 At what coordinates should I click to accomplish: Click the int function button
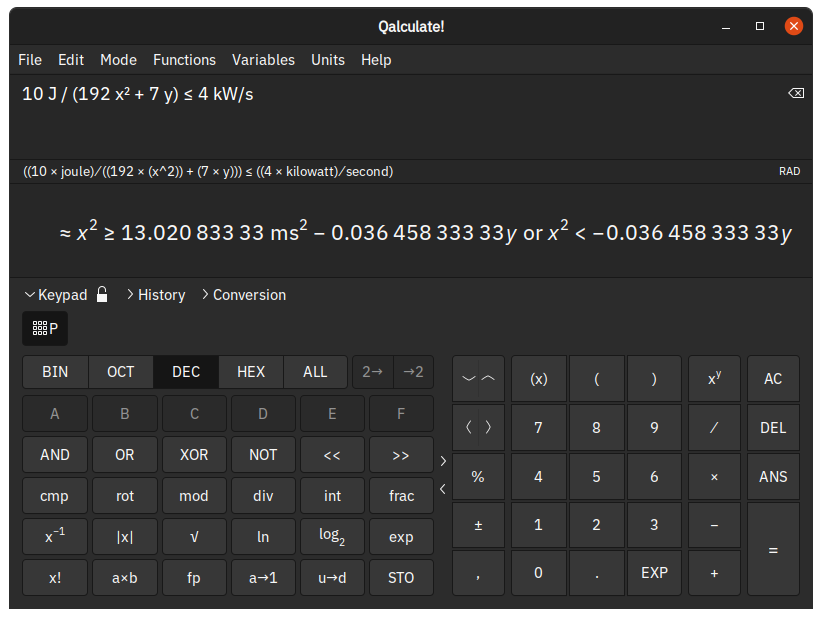332,495
